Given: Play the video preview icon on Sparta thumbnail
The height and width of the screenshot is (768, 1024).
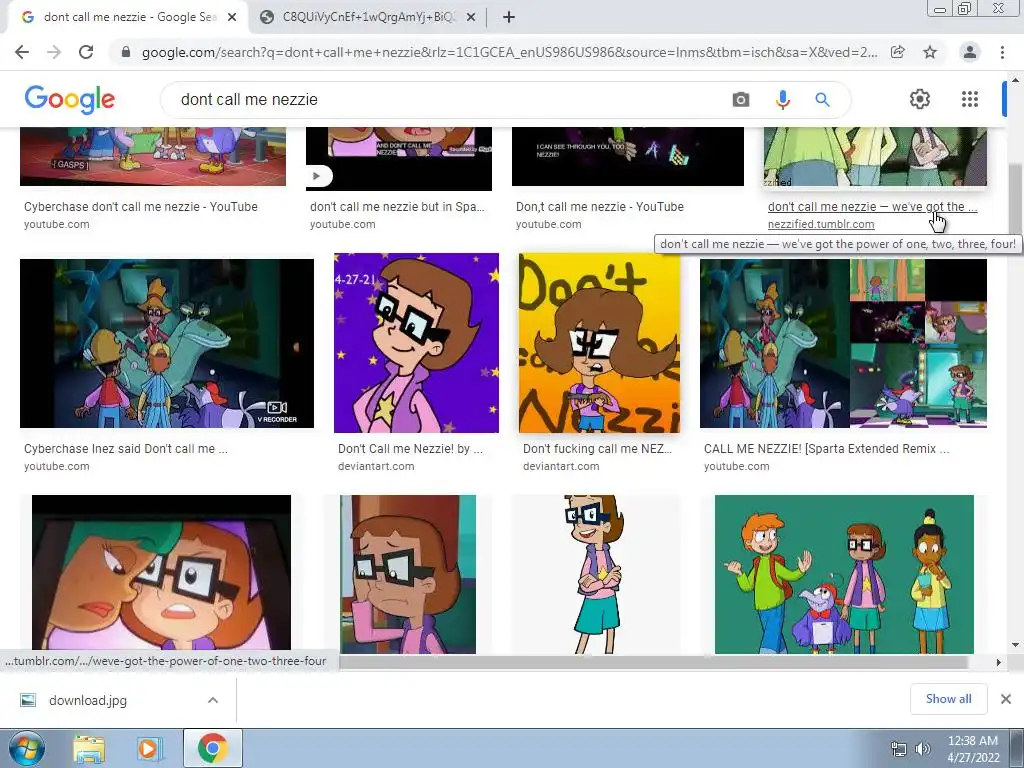Looking at the screenshot, I should [318, 175].
